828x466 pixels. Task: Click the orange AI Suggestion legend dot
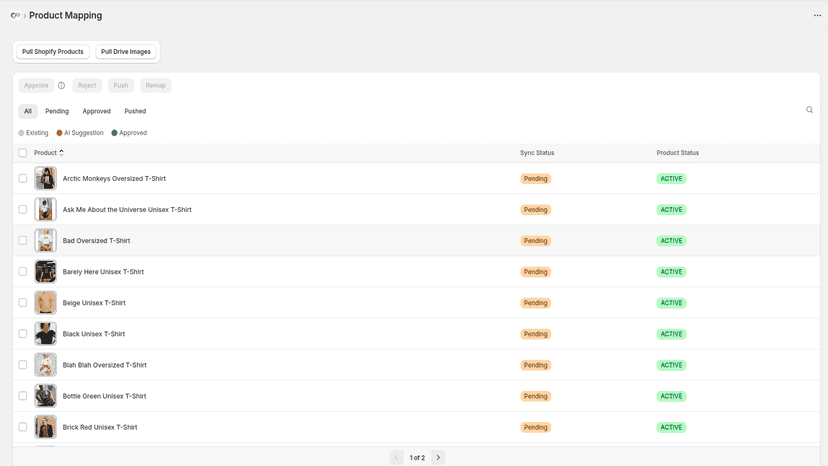point(59,133)
